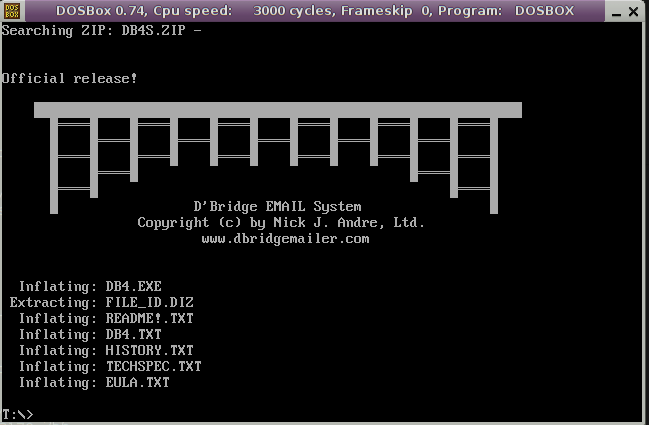Click the Official release! text
The image size is (649, 425).
pos(69,78)
